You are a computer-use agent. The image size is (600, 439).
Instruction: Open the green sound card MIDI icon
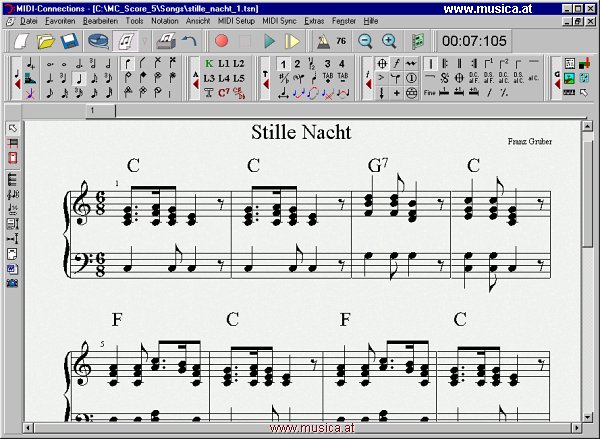(x=418, y=41)
